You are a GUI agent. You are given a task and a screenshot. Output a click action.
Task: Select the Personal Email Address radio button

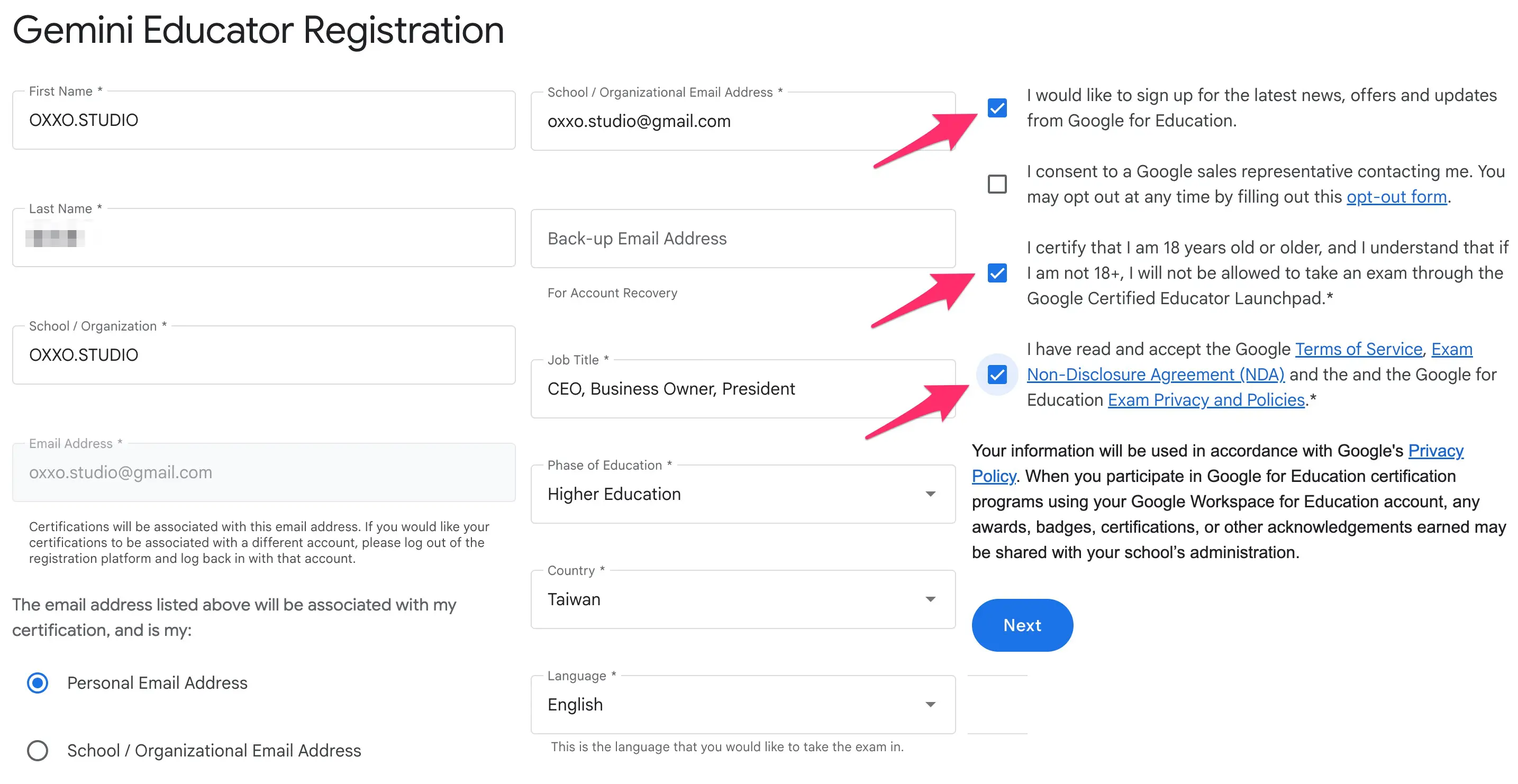tap(37, 683)
